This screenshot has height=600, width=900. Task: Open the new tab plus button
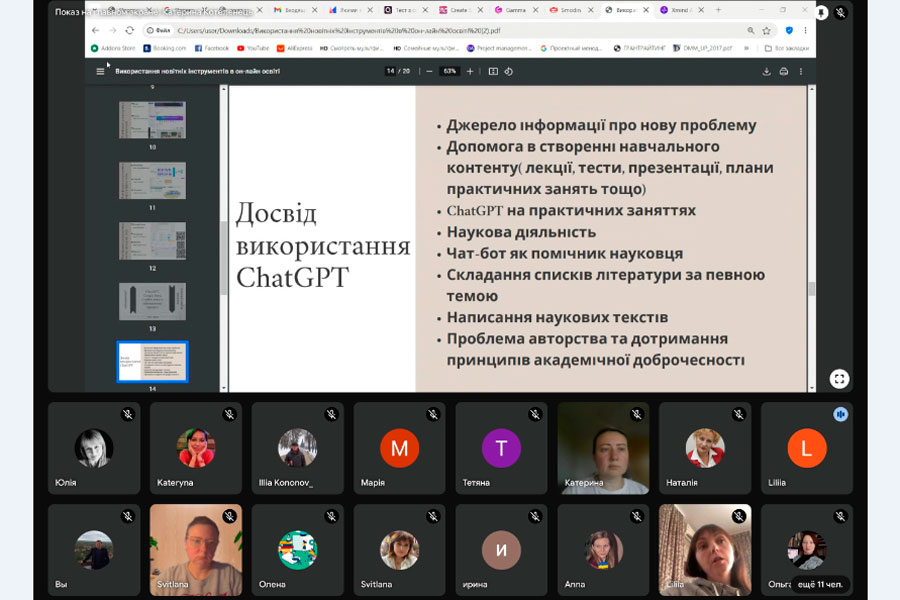718,10
